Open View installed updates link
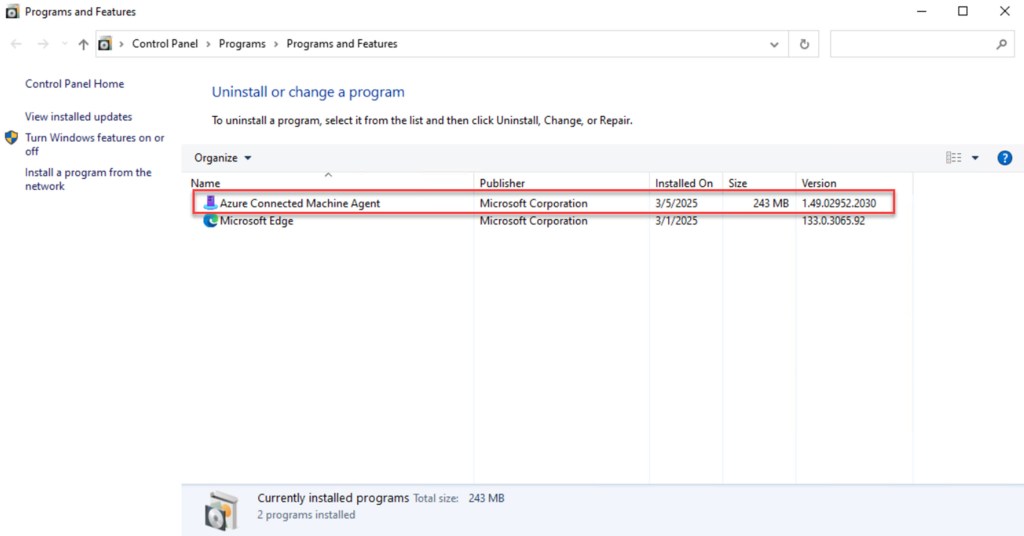Viewport: 1024px width, 536px height. [79, 117]
